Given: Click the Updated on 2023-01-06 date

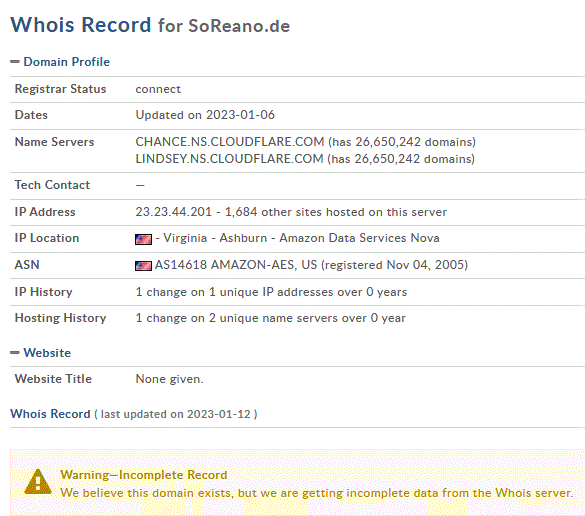Looking at the screenshot, I should point(205,115).
